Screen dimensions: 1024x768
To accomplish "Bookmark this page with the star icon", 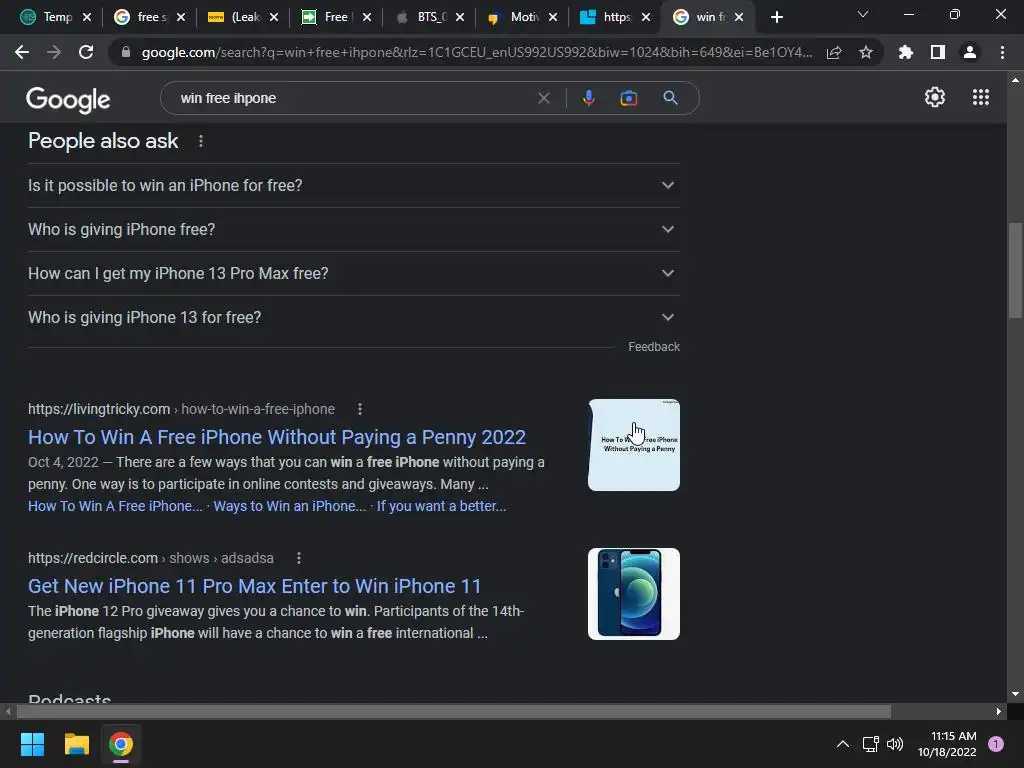I will point(866,52).
